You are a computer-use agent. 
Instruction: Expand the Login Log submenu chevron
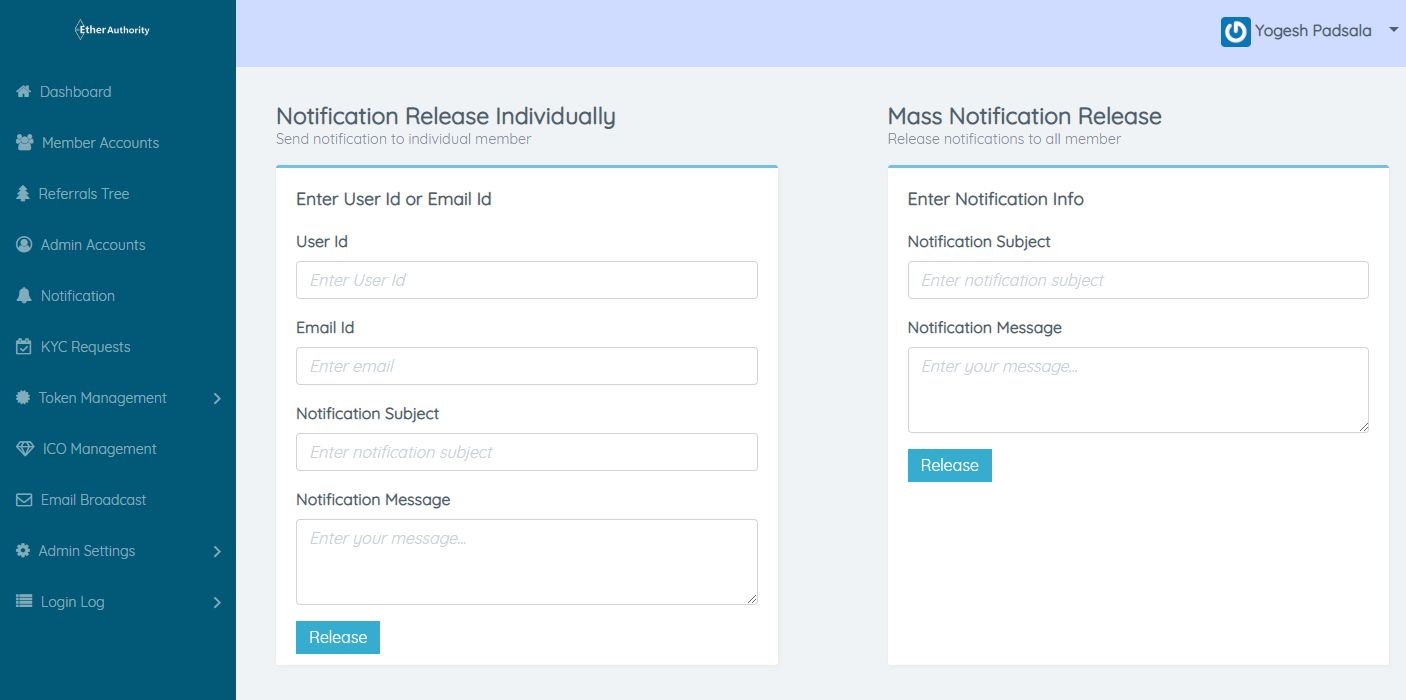click(217, 603)
